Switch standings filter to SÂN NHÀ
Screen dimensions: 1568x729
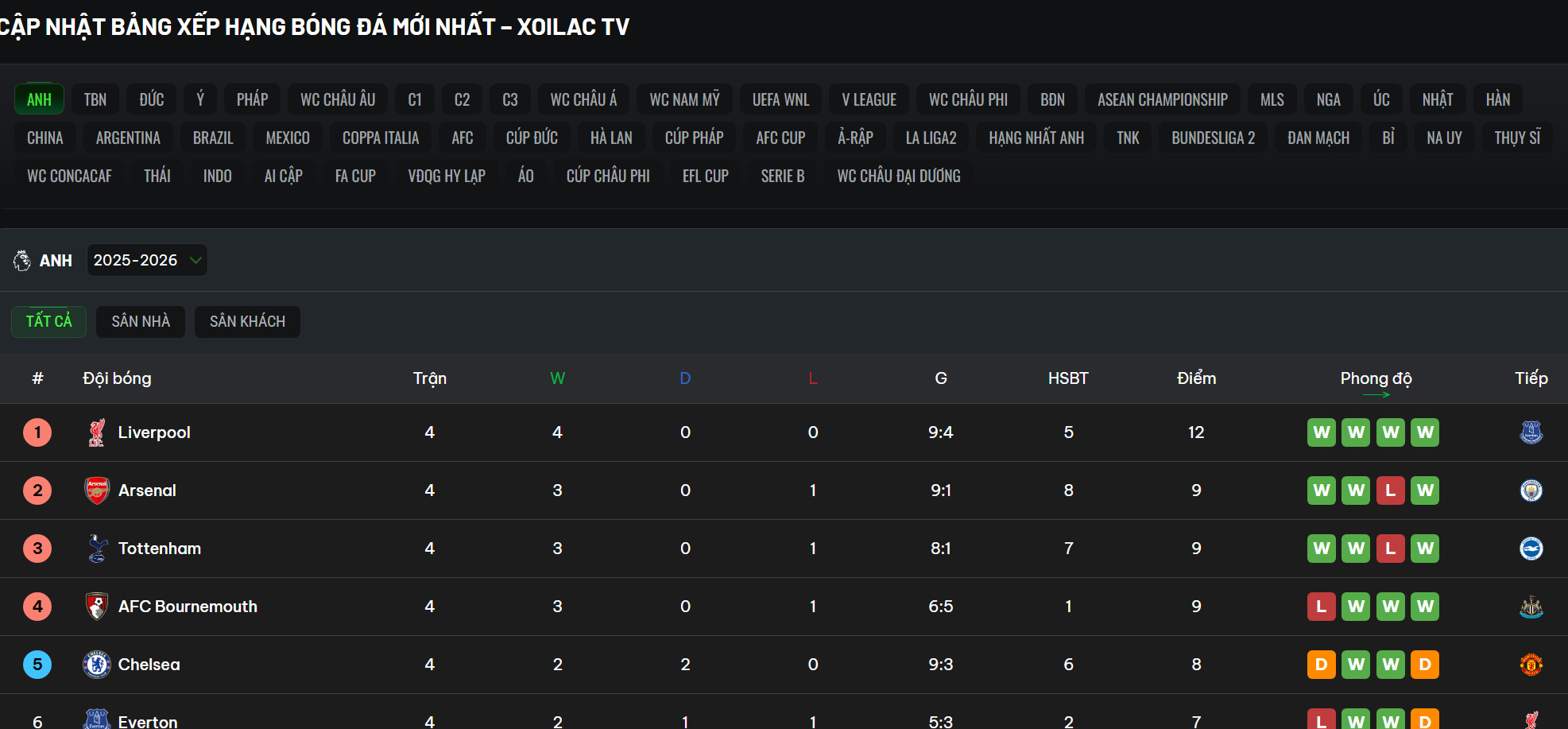(x=141, y=322)
